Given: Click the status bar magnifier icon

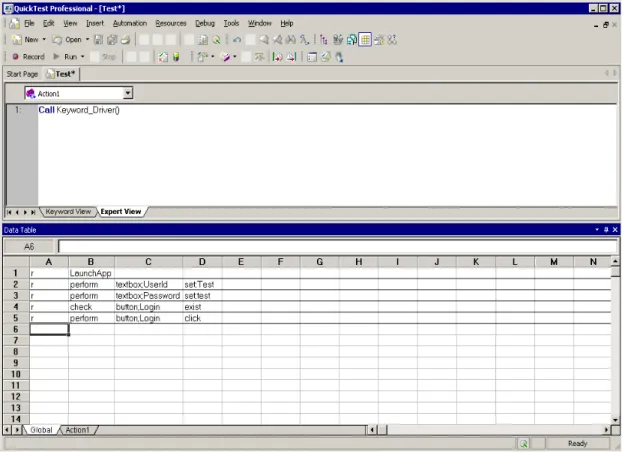Looking at the screenshot, I should 523,444.
